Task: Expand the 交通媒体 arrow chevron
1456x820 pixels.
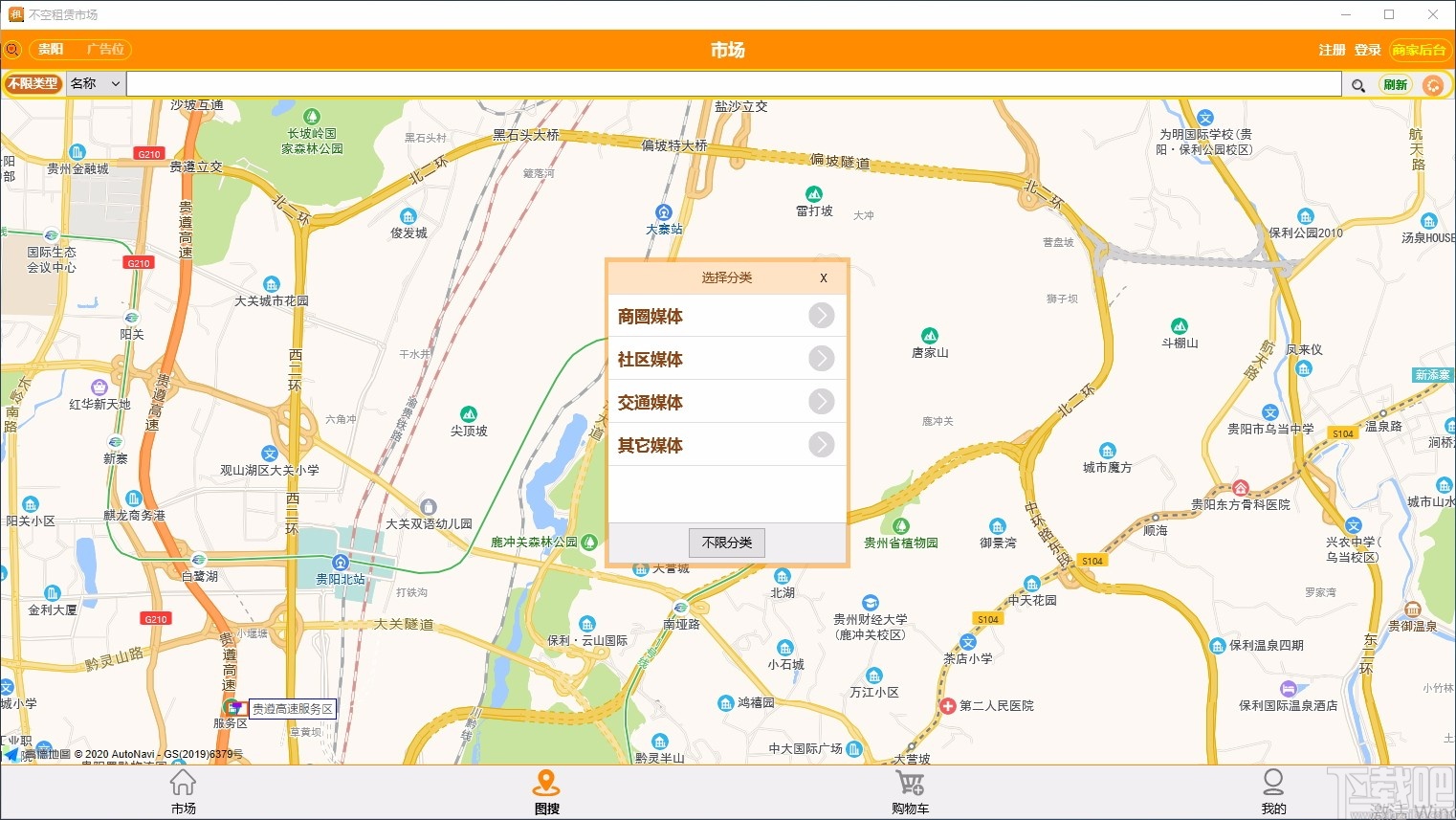Action: click(x=822, y=402)
